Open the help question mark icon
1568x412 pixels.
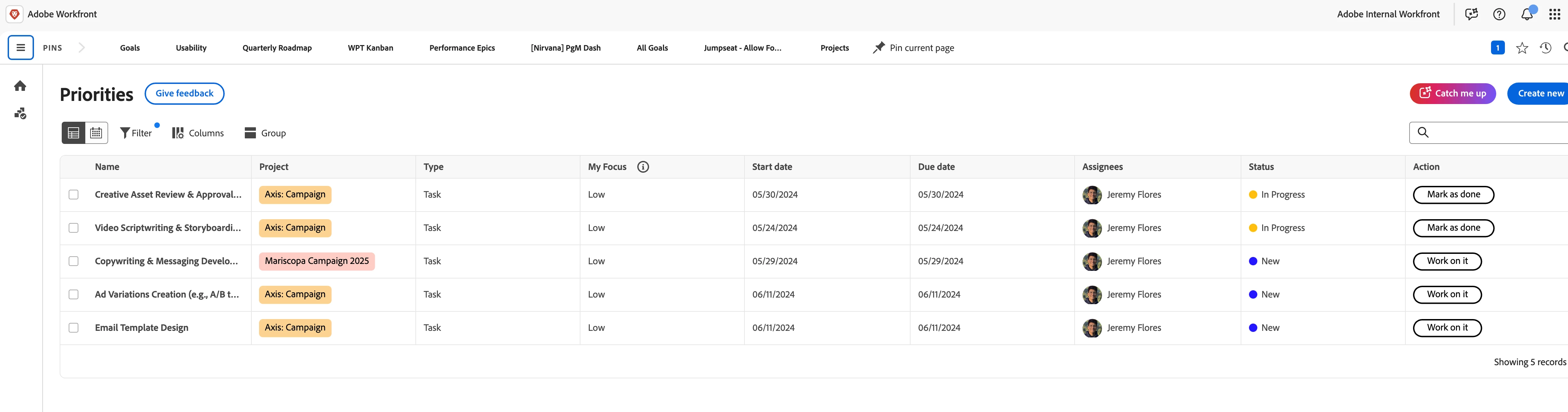(1499, 14)
